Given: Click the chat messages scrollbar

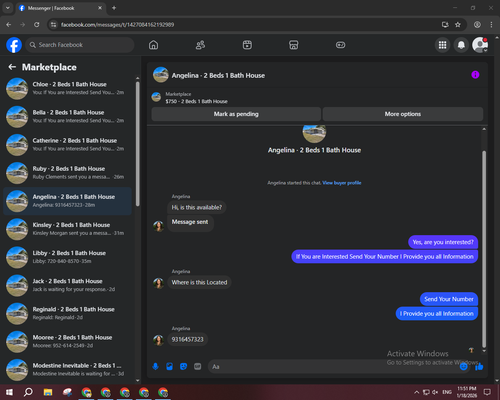Looking at the screenshot, I should click(x=484, y=248).
